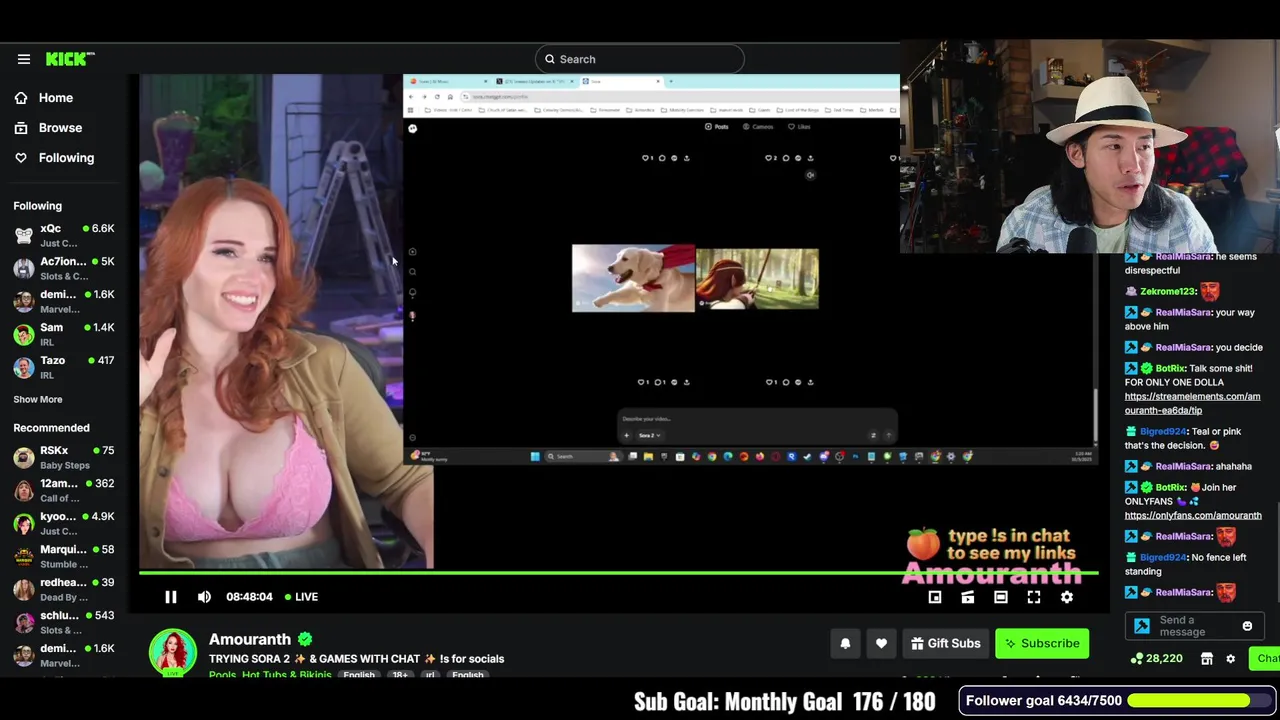The image size is (1280, 720).
Task: Click the Send a message chat field
Action: click(1196, 626)
